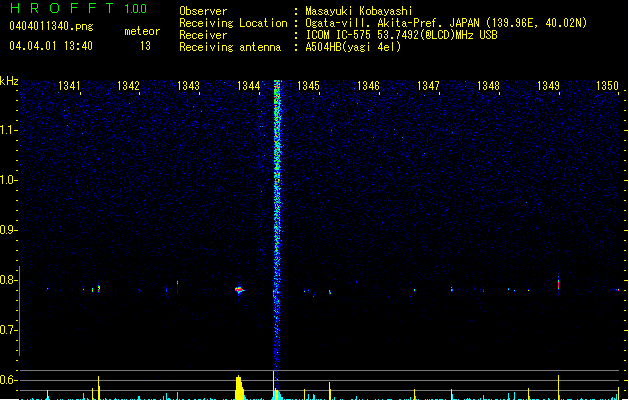Screen dimensions: 629x400
Task: Click the 1347 time axis label
Action: point(428,86)
